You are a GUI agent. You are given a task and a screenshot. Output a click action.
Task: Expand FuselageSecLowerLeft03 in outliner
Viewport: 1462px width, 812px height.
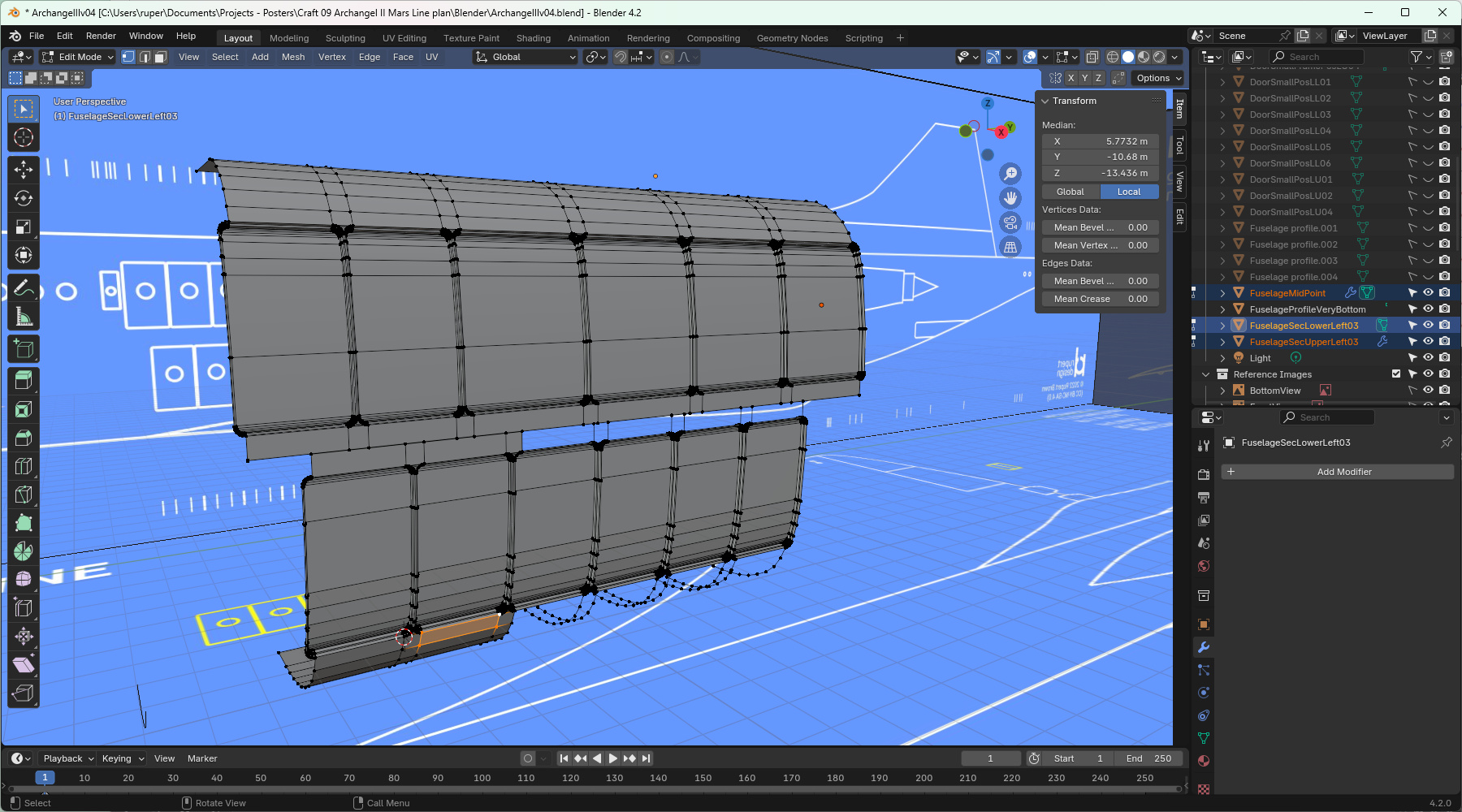(1222, 326)
